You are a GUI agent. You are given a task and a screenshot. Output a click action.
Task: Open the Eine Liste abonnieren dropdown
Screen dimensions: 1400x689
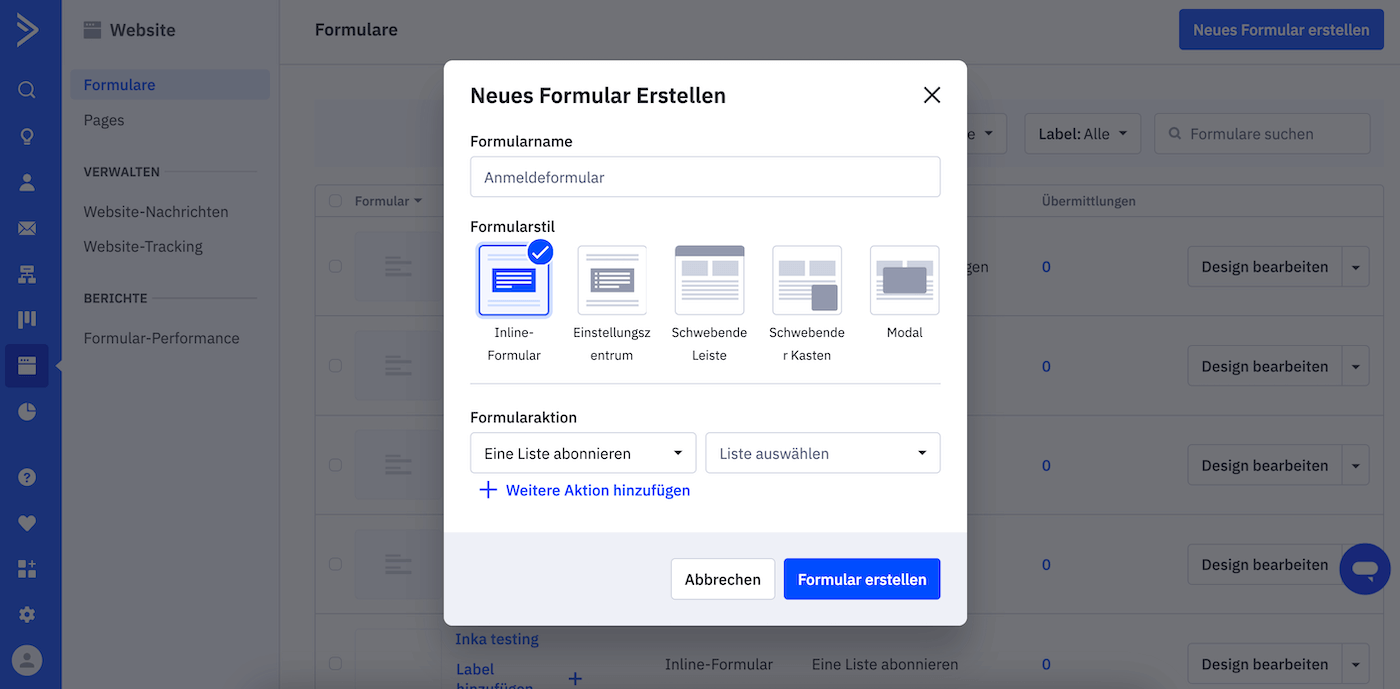pos(583,453)
